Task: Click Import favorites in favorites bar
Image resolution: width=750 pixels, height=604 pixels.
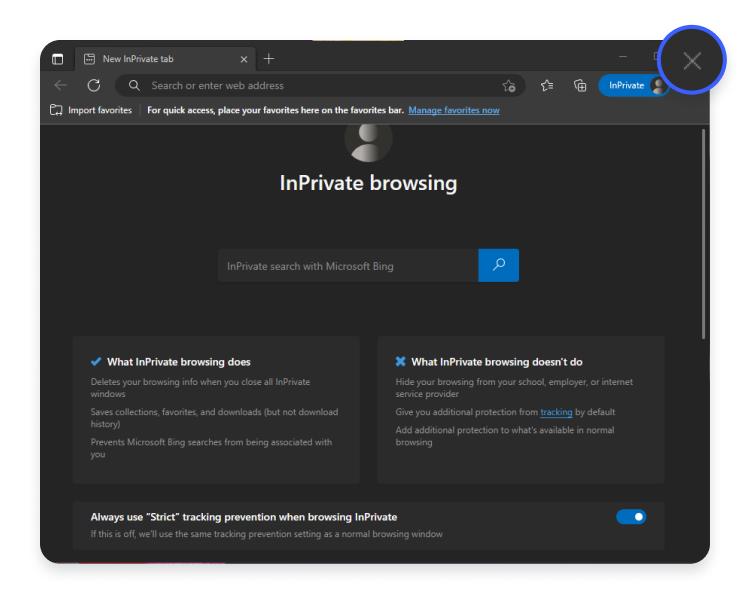Action: pos(91,110)
